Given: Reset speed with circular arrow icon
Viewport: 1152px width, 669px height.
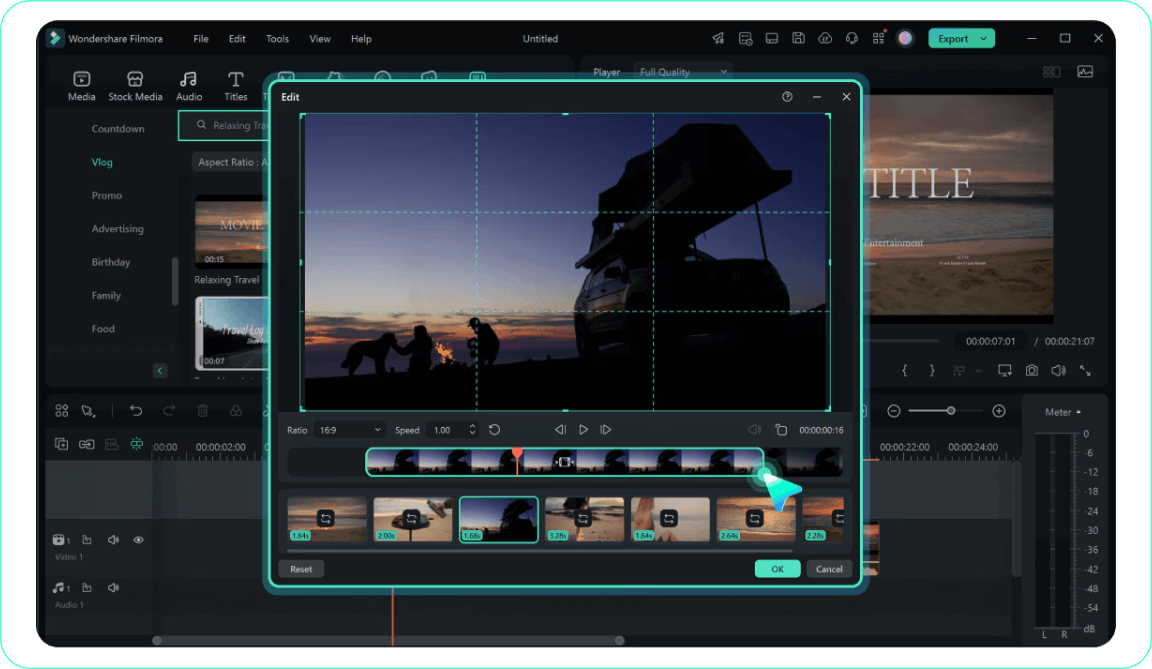Looking at the screenshot, I should (x=494, y=430).
